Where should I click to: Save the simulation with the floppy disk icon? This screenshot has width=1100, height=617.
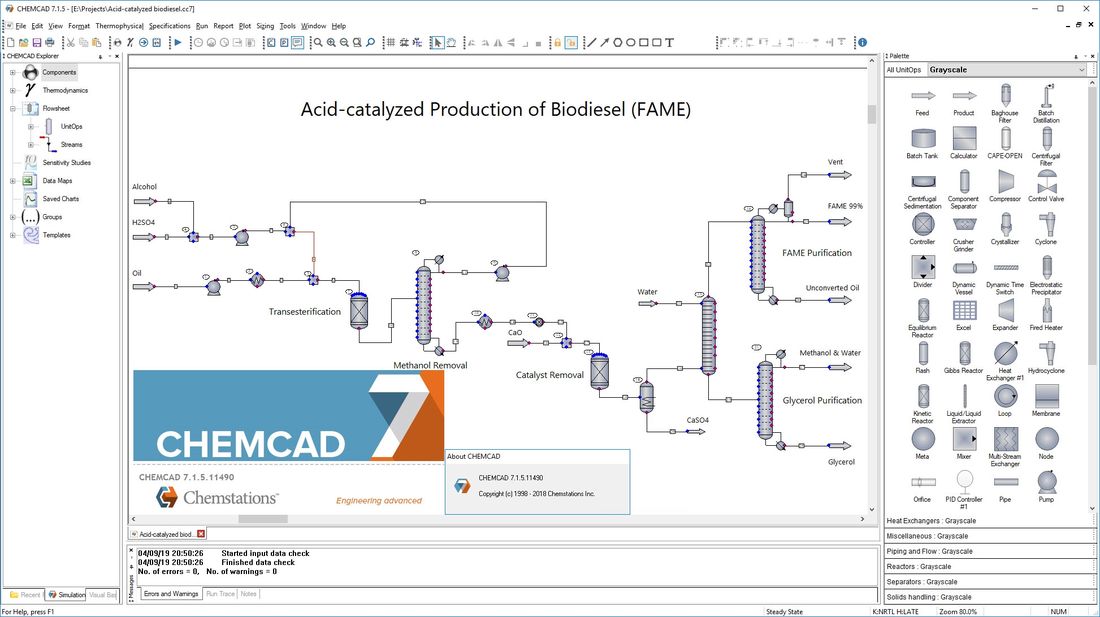36,43
